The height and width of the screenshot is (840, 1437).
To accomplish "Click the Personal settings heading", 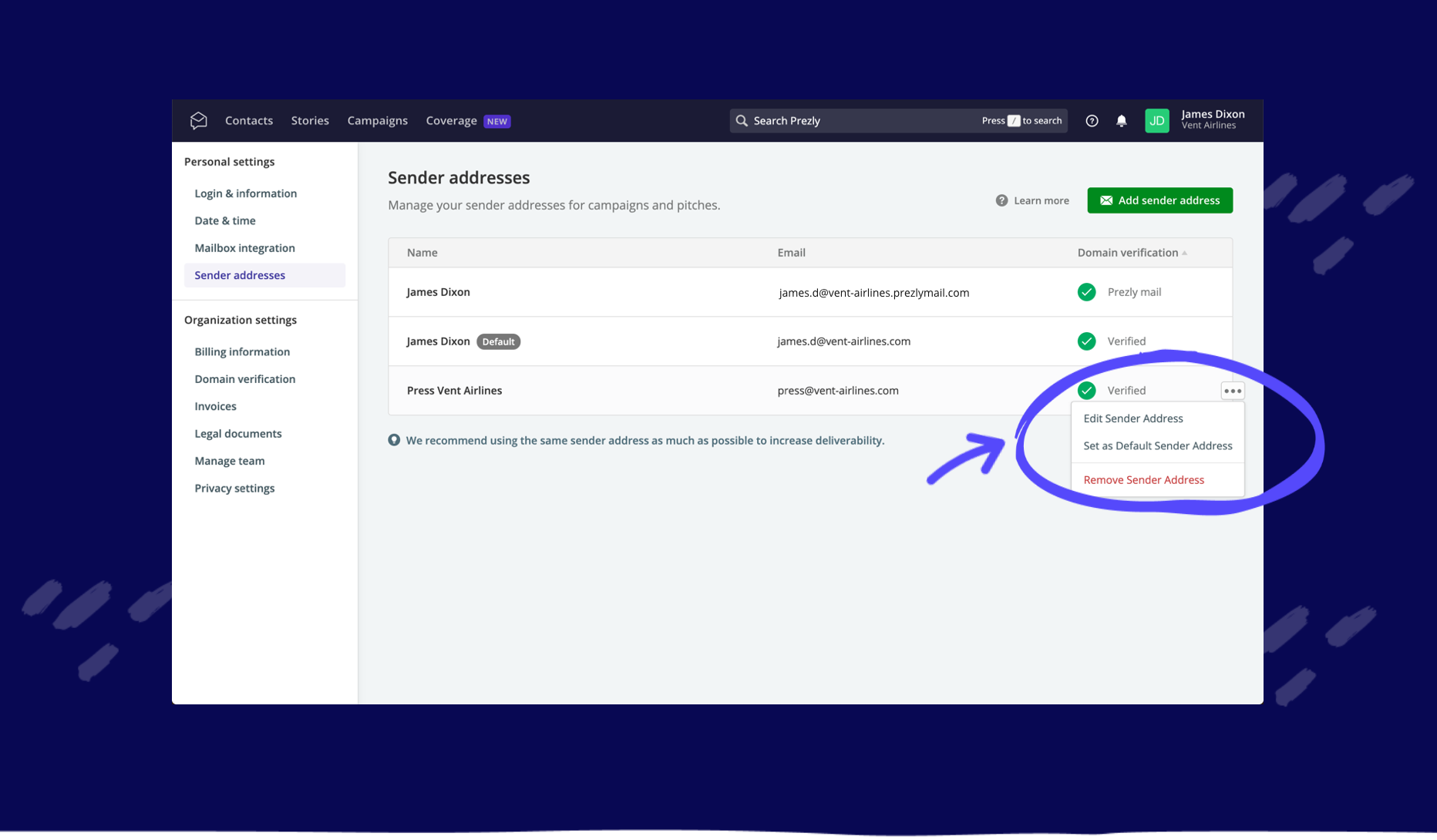I will 229,162.
